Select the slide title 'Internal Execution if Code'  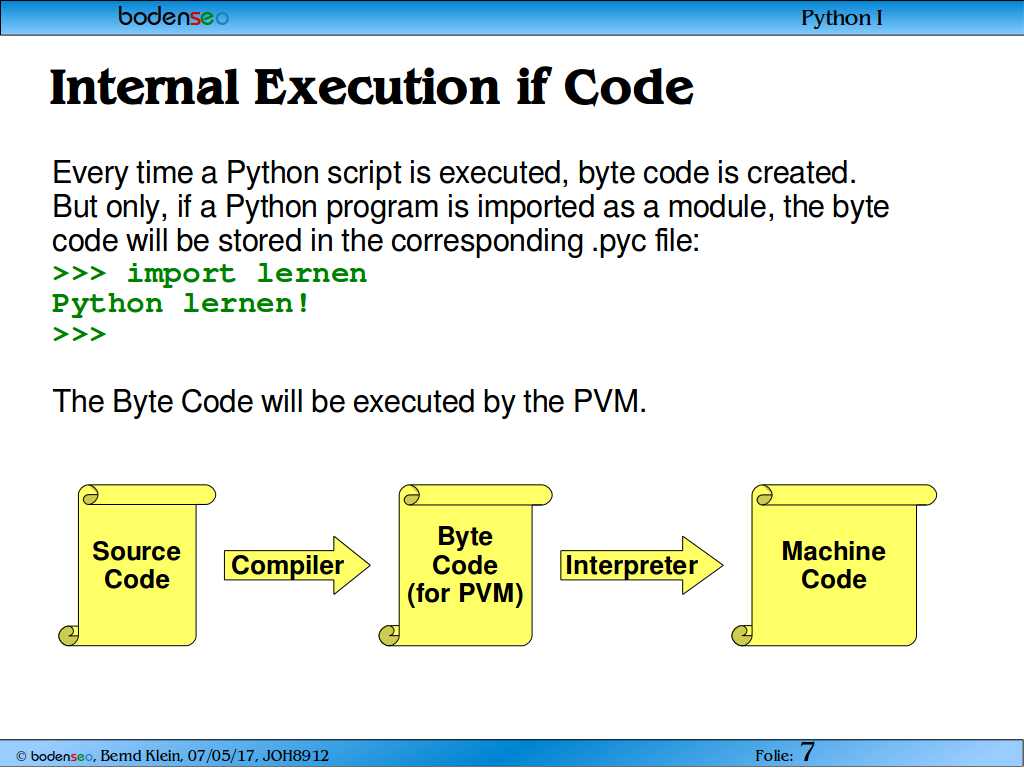coord(372,88)
